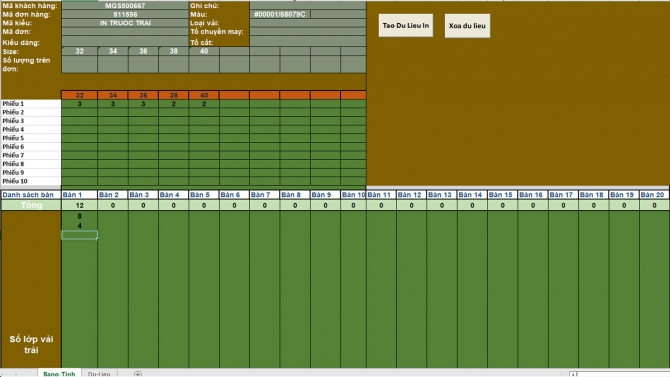Switch to the Bang-Tinh sheet tab

pos(59,373)
